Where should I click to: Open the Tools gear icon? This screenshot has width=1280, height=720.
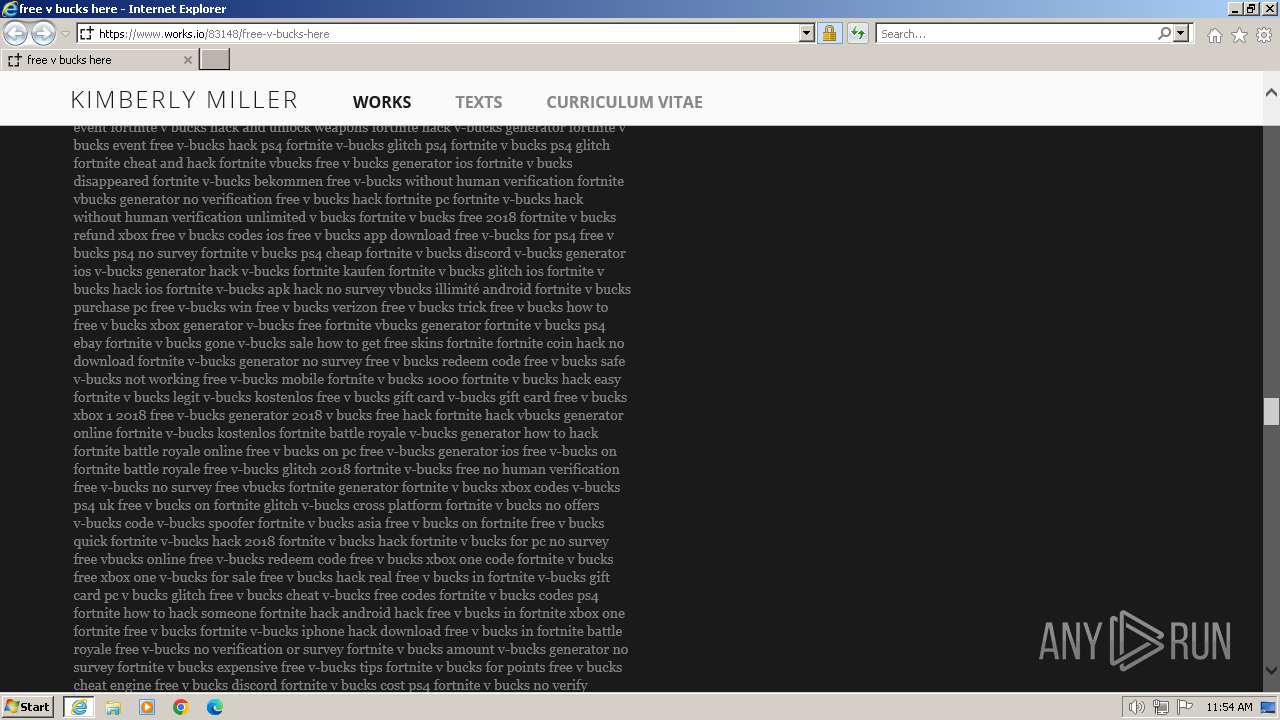1264,35
